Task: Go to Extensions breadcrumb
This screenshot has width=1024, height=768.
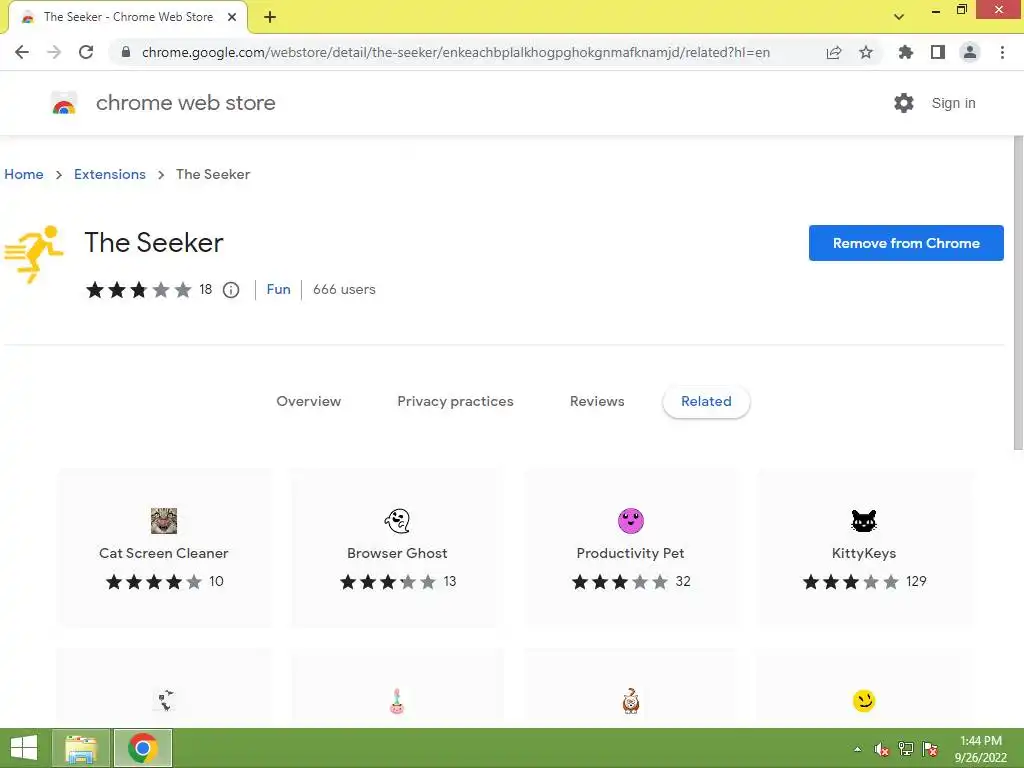Action: coord(110,174)
